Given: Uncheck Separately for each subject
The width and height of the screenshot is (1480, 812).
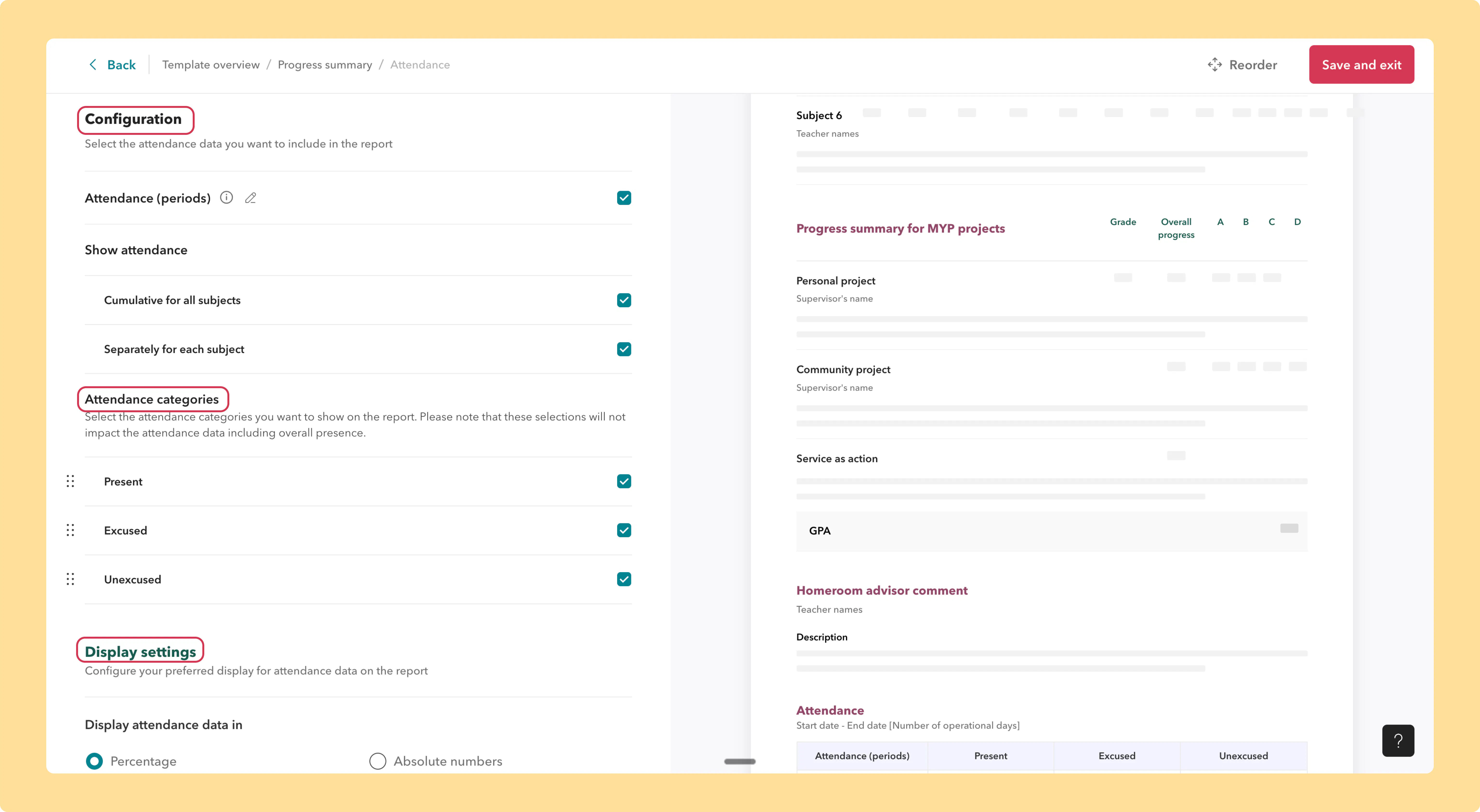Looking at the screenshot, I should (624, 349).
